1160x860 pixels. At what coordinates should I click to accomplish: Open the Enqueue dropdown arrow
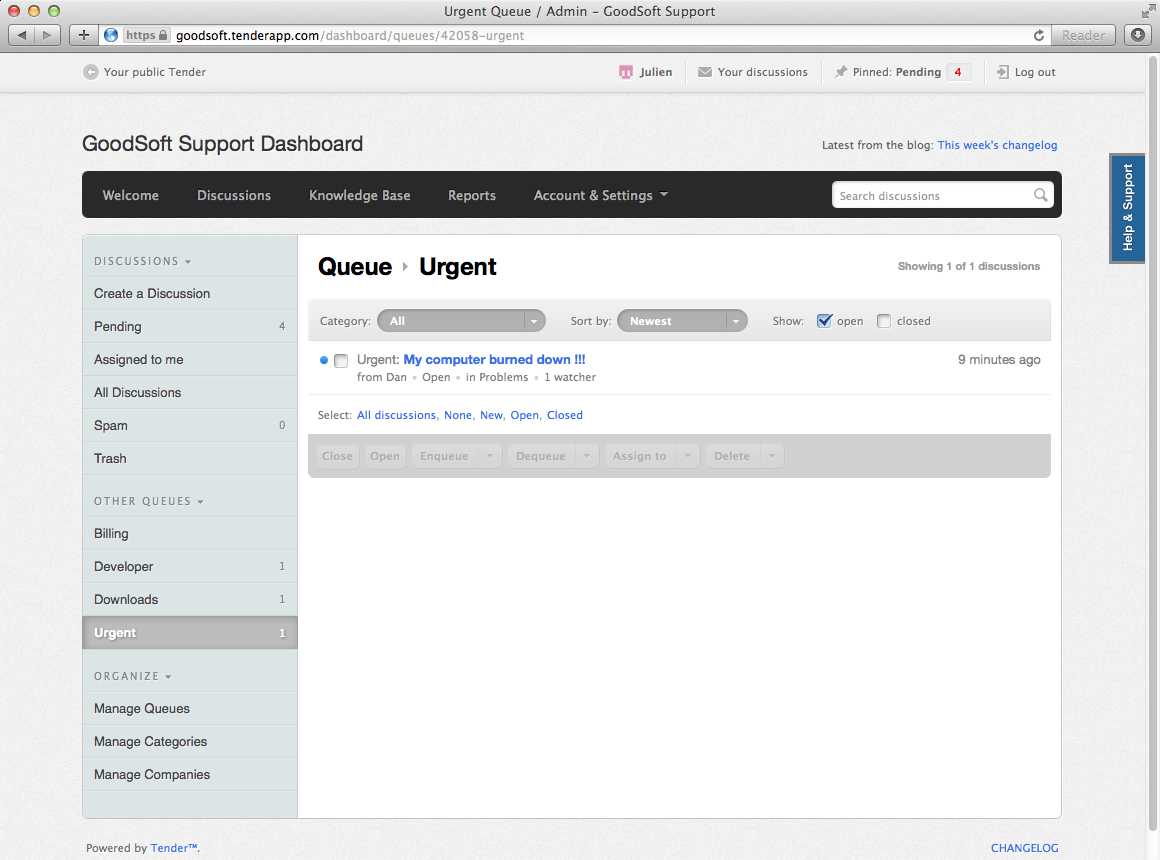(490, 456)
